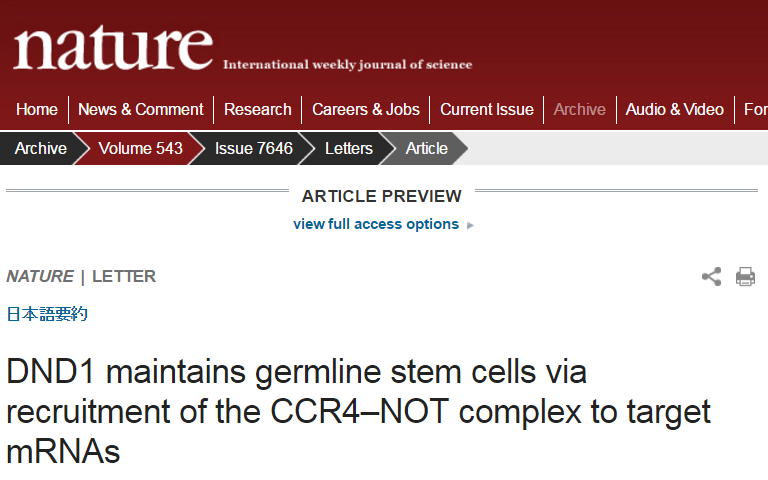Open Careers & Jobs menu

click(366, 109)
